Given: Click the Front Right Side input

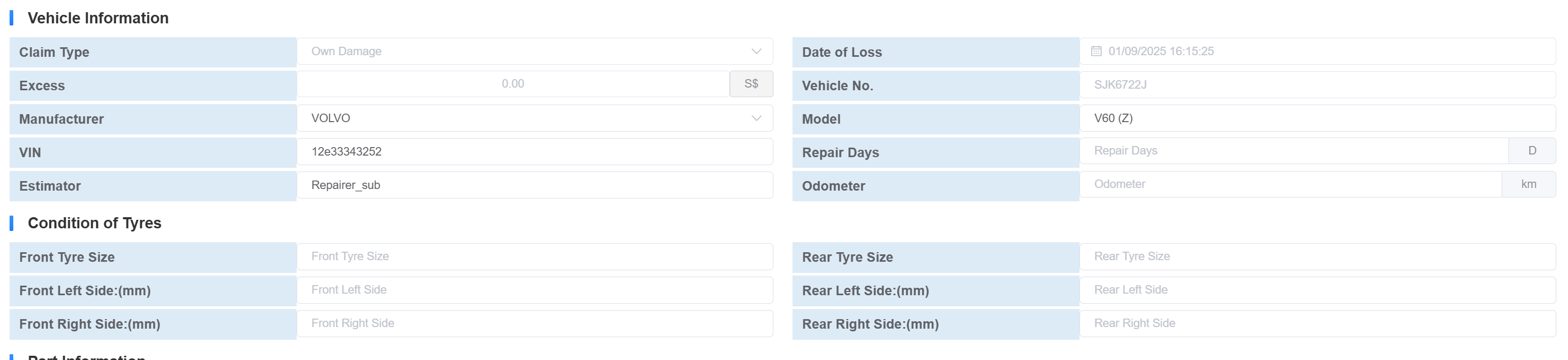Looking at the screenshot, I should click(x=534, y=323).
